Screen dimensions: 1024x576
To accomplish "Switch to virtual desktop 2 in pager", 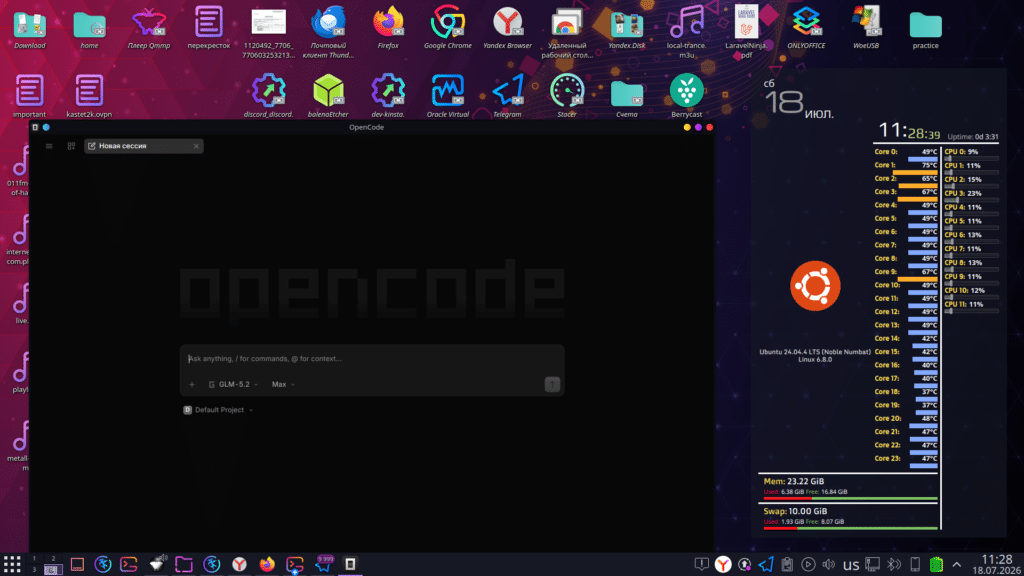I will pyautogui.click(x=54, y=559).
